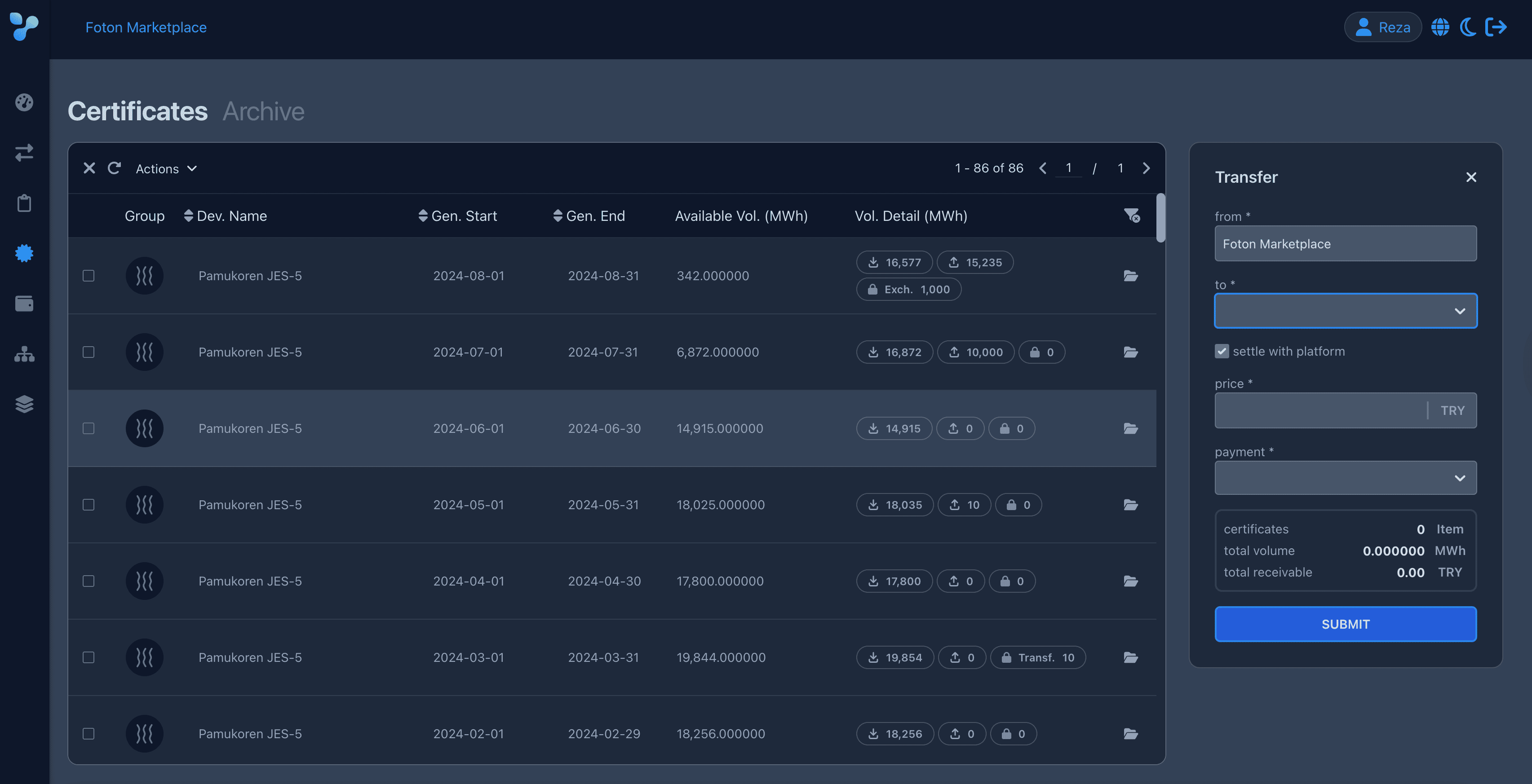Screen dimensions: 1532x784
Task: Open folder for 2024-08-01 Pamukoren certificate
Action: [1130, 276]
